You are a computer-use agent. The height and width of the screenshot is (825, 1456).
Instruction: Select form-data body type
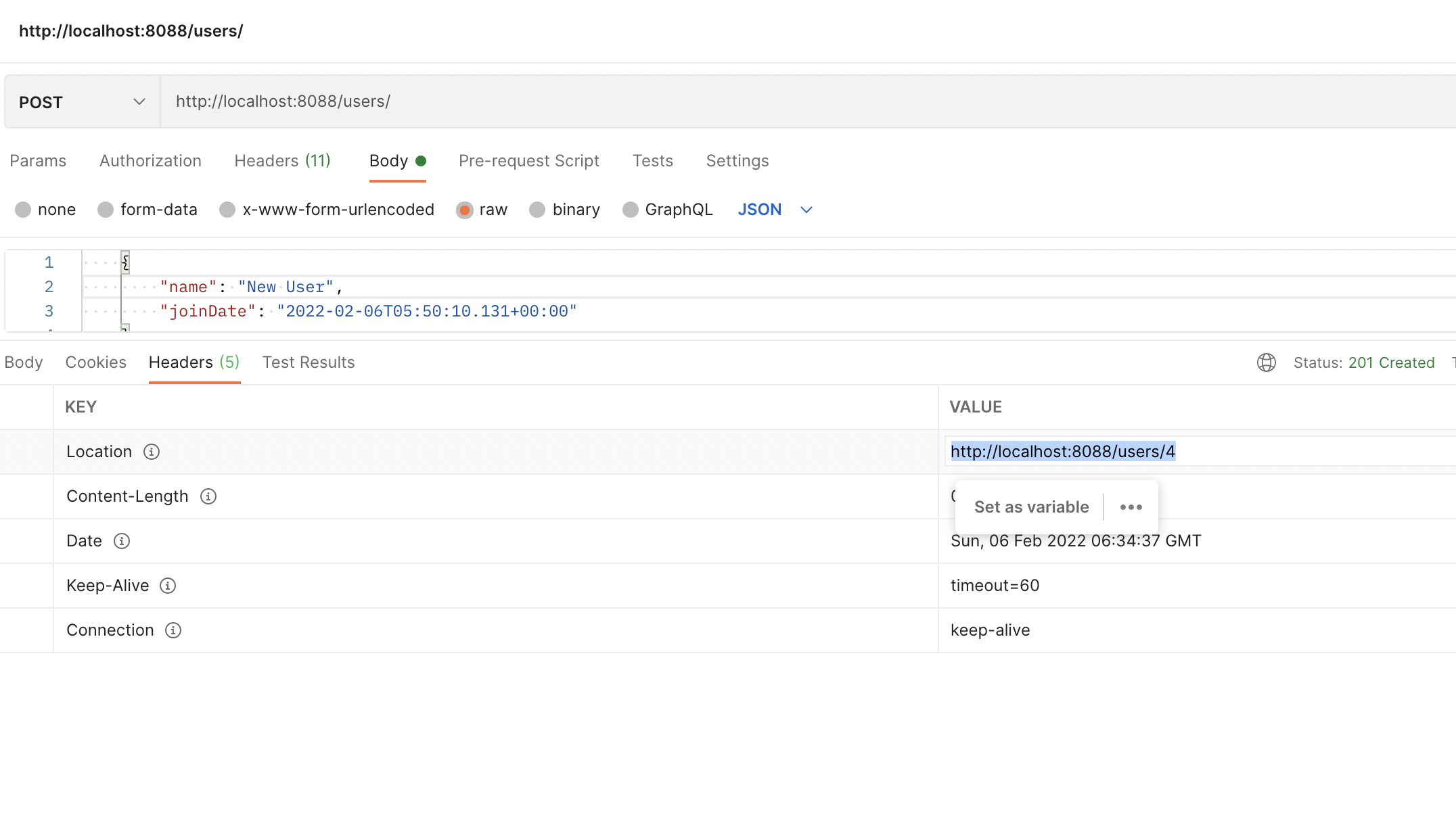tap(106, 210)
